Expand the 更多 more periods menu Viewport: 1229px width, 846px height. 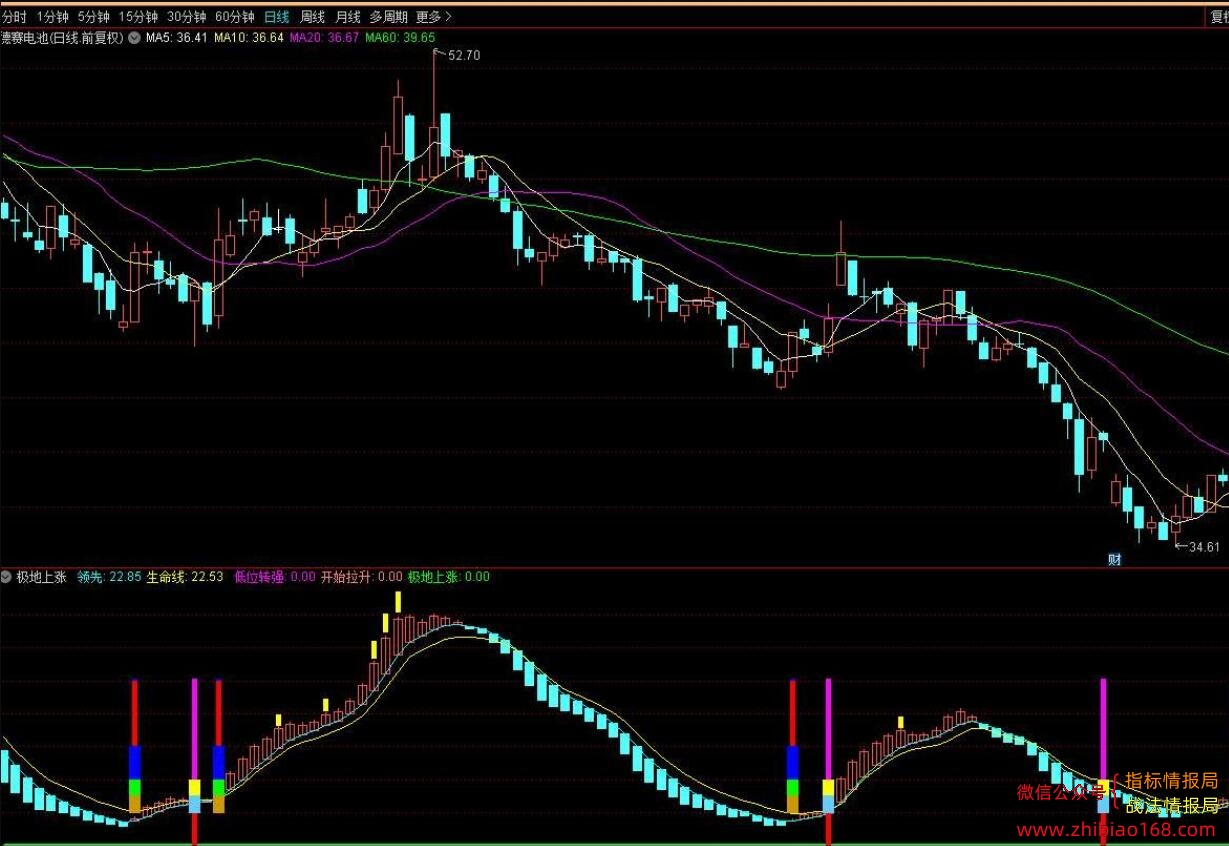point(433,17)
